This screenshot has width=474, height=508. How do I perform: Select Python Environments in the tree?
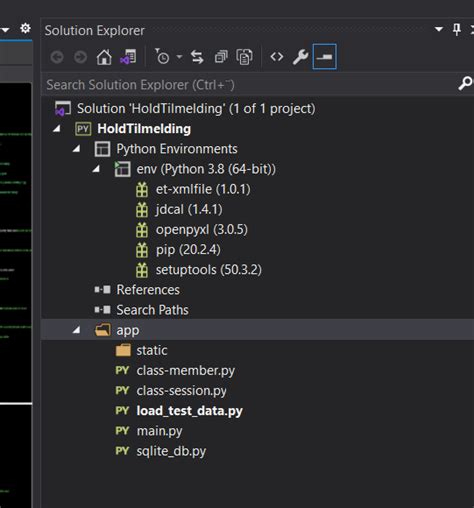[x=177, y=149]
